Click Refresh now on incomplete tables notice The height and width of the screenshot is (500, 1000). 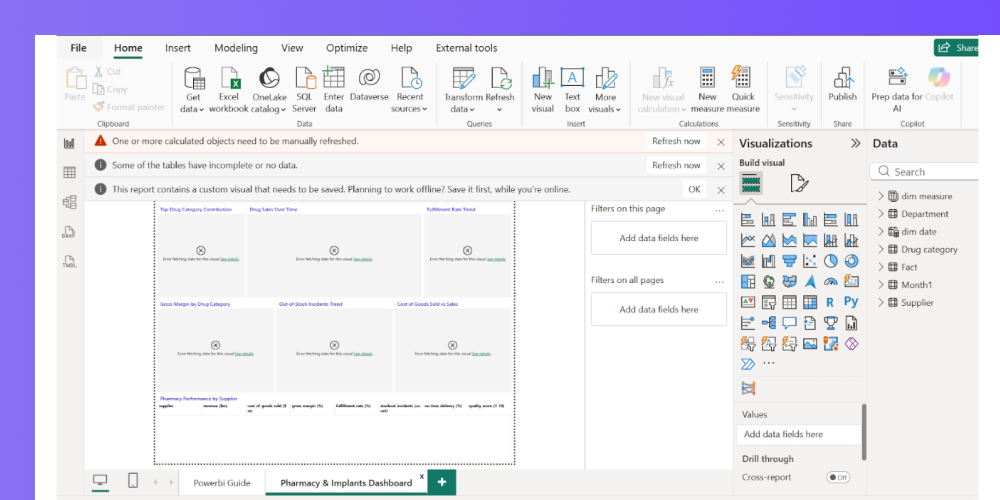coord(676,165)
